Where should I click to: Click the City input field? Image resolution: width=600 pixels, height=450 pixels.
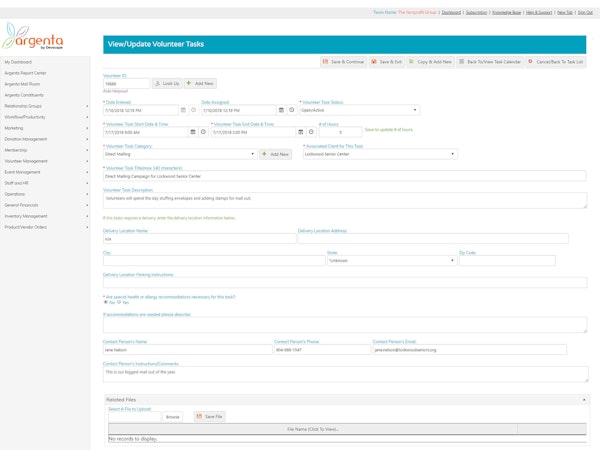pyautogui.click(x=214, y=261)
